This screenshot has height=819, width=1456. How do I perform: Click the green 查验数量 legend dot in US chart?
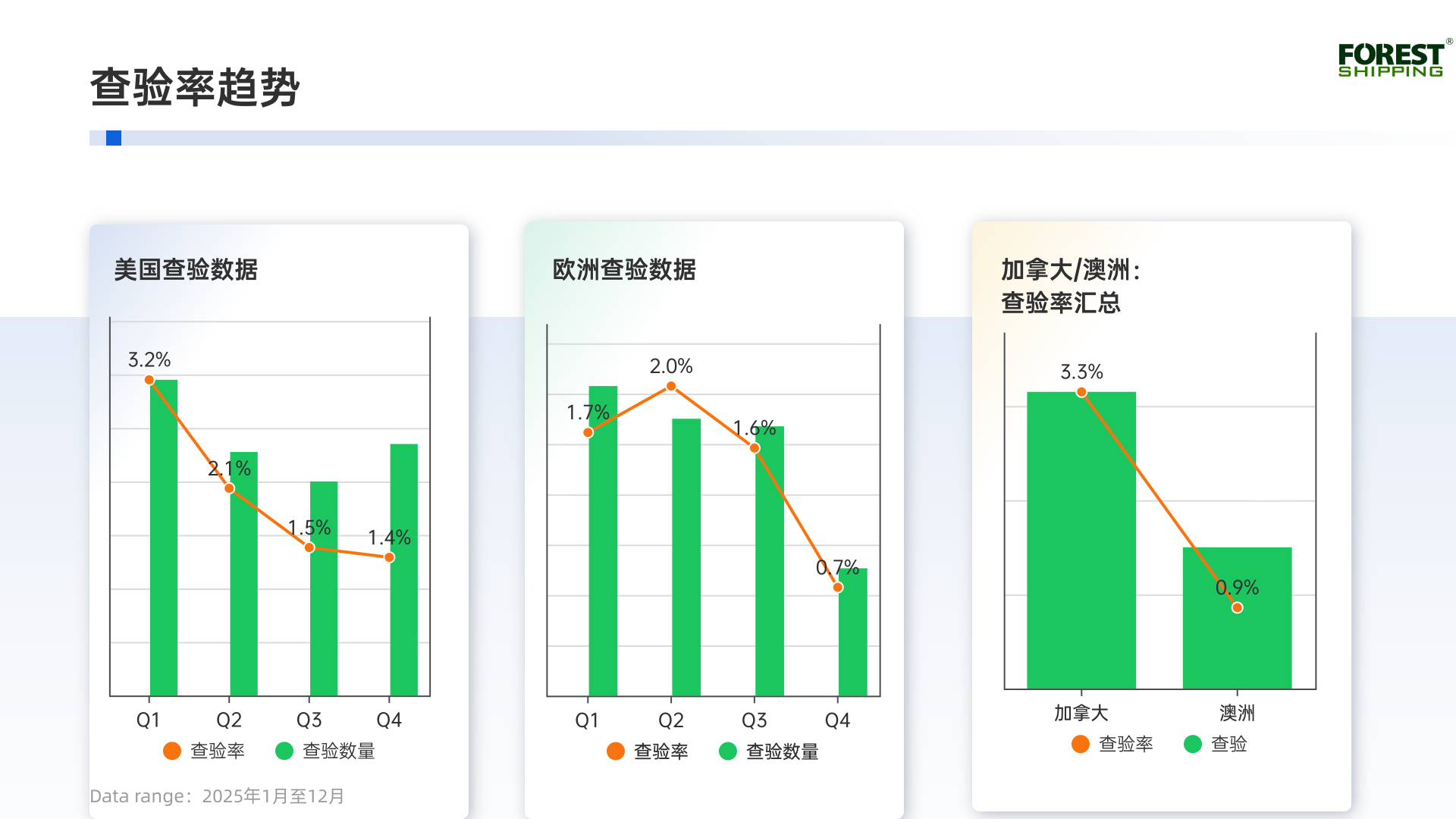coord(284,751)
